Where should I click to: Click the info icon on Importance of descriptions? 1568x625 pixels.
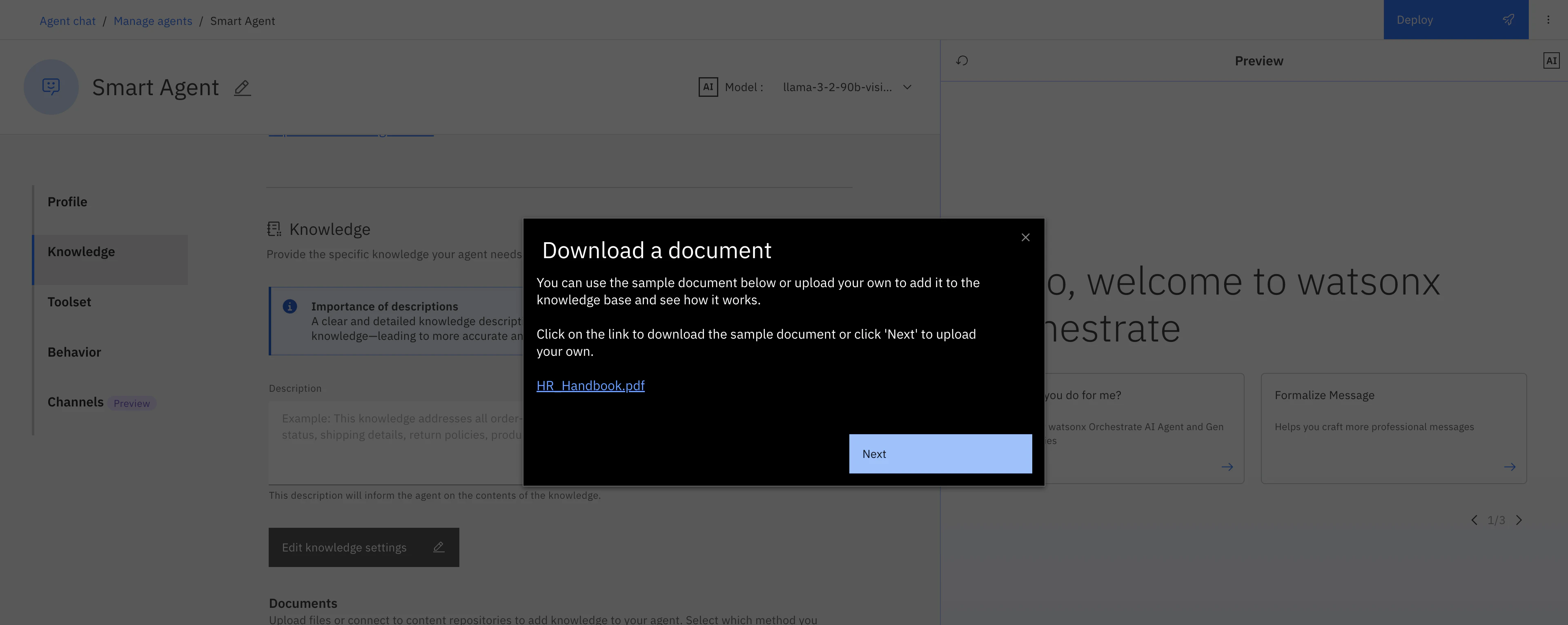click(290, 306)
